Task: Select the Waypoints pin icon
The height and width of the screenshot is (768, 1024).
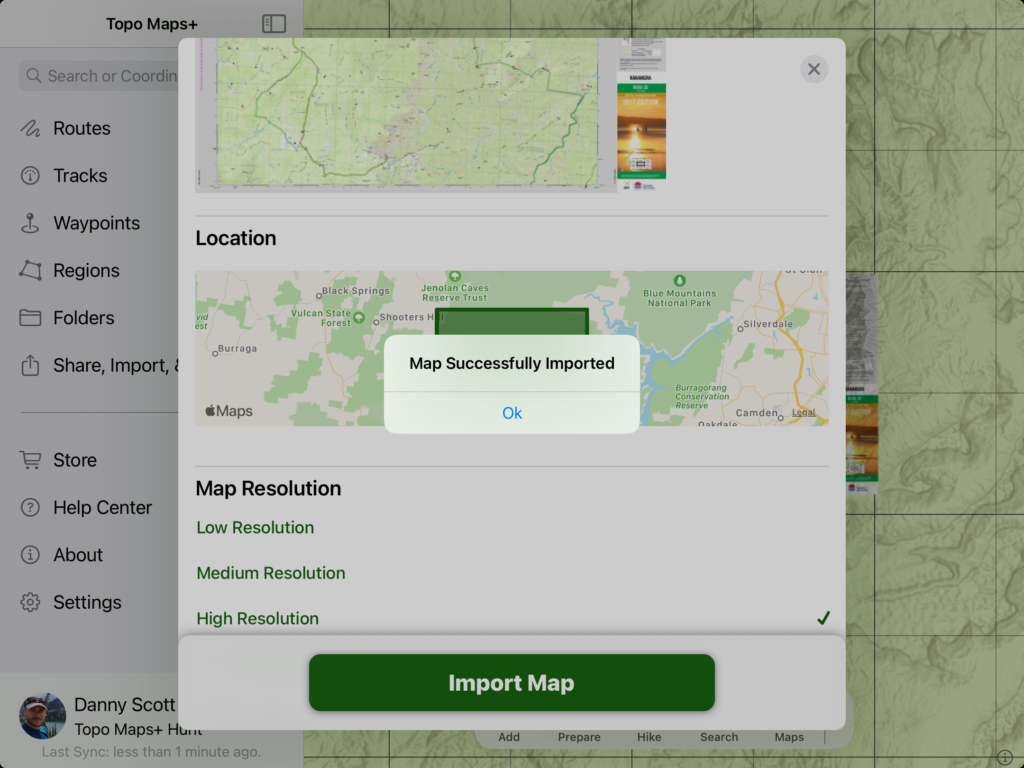Action: [x=30, y=223]
